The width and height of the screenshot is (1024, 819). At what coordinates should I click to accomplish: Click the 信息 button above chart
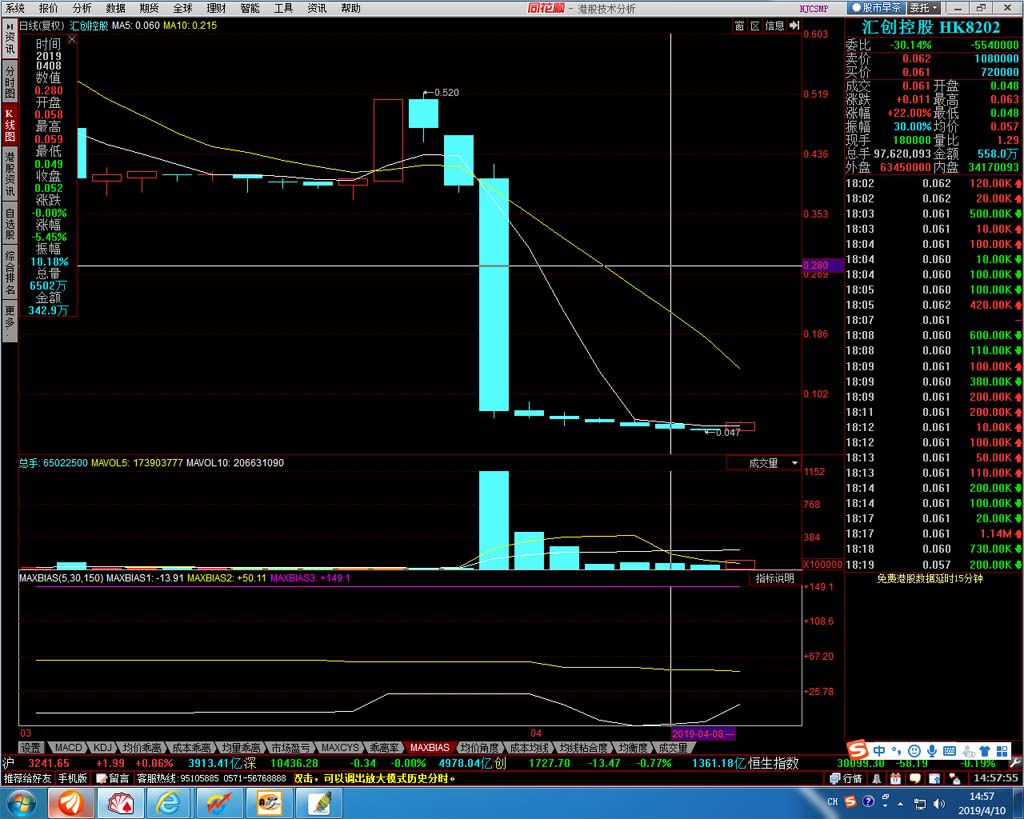pyautogui.click(x=775, y=25)
